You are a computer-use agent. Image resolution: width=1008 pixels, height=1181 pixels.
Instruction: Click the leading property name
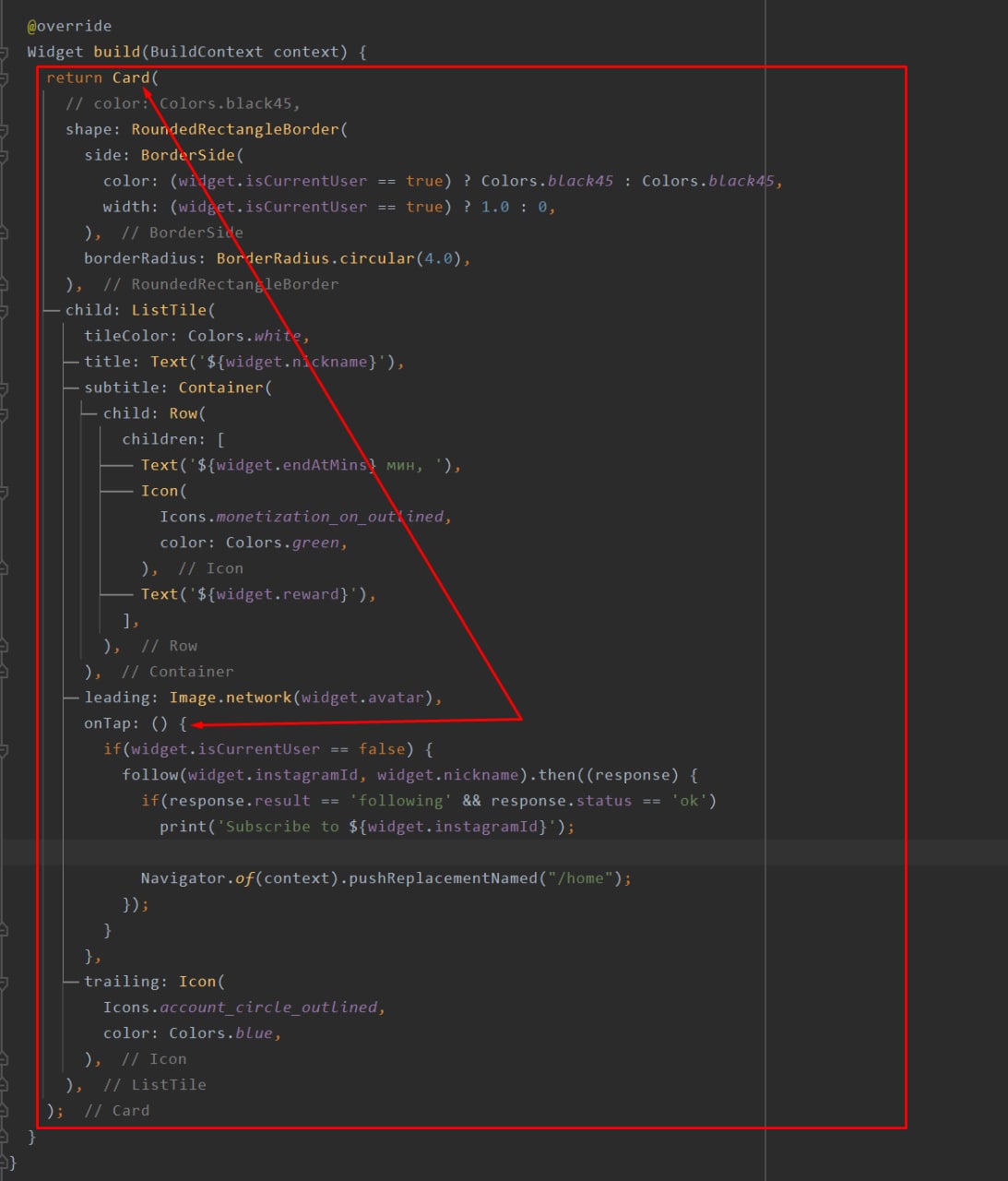[116, 698]
